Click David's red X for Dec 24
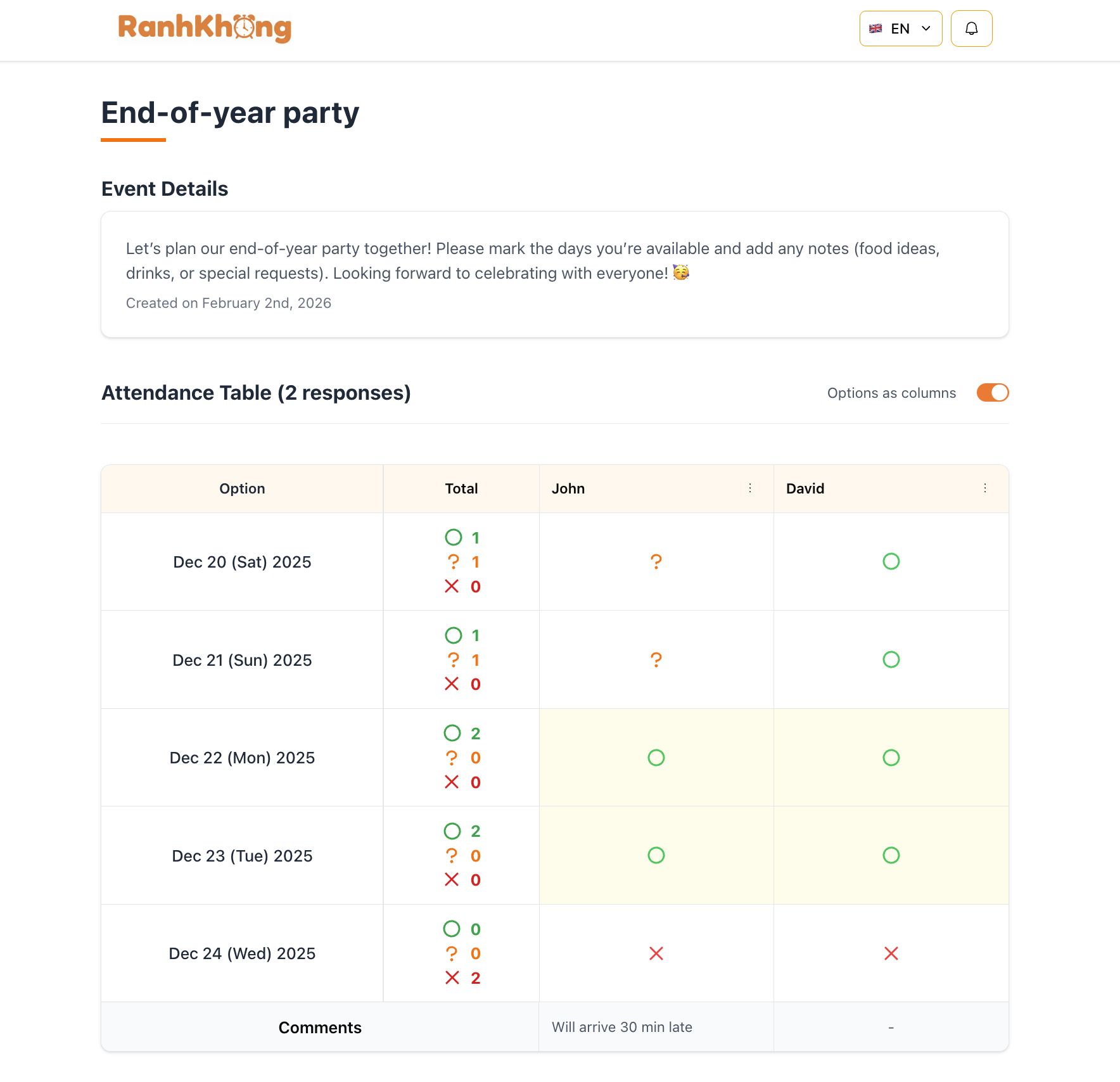This screenshot has height=1082, width=1120. tap(891, 953)
